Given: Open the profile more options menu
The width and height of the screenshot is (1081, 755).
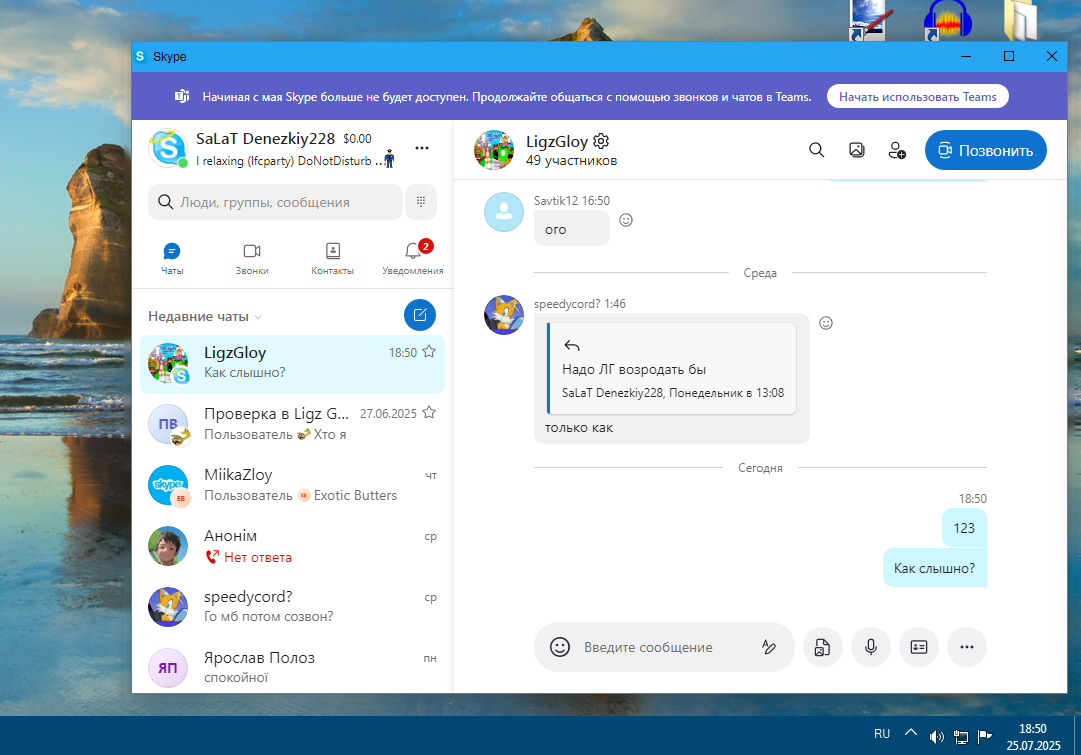Looking at the screenshot, I should 422,148.
